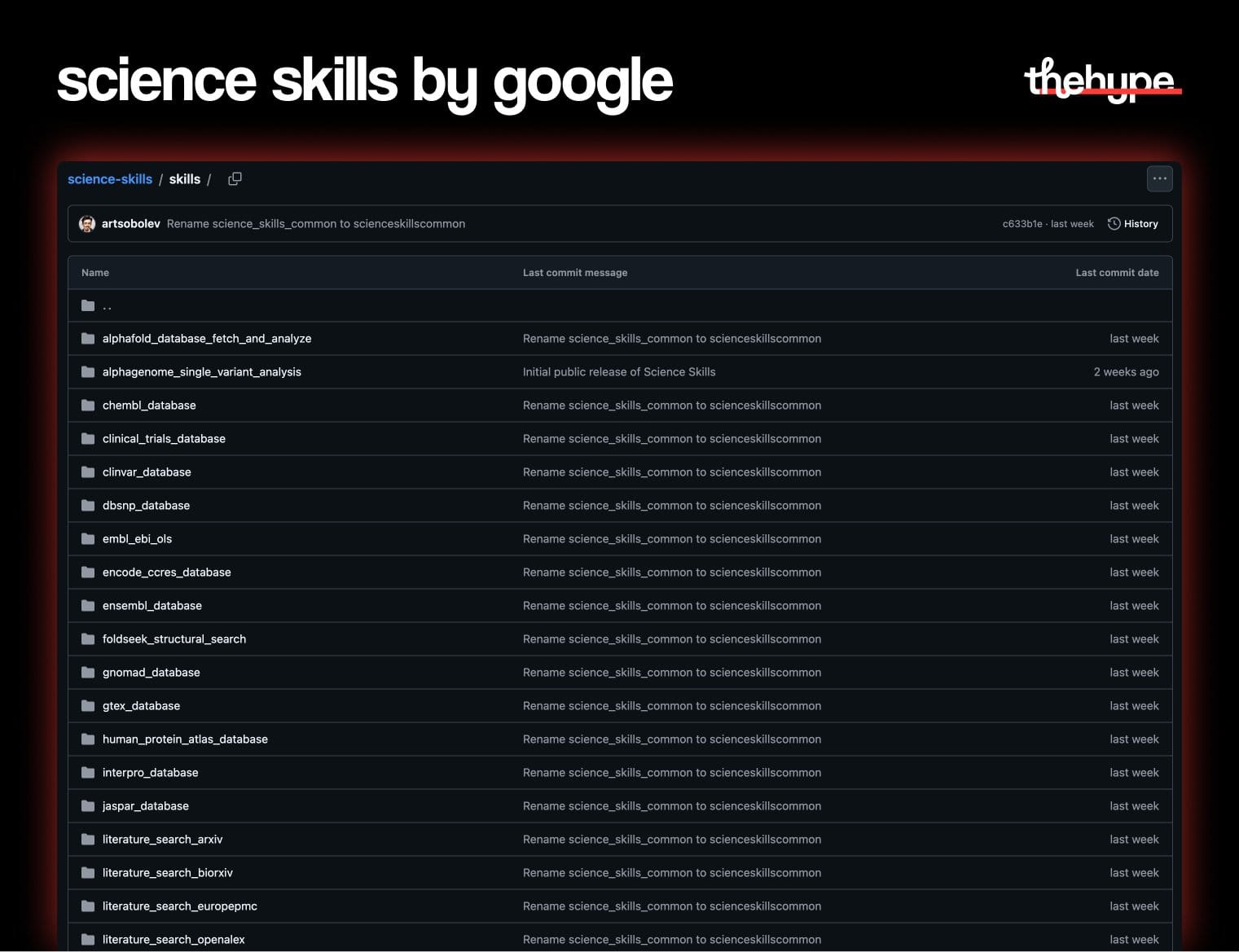The height and width of the screenshot is (952, 1239).
Task: Open artsobolev's avatar image
Action: (x=87, y=224)
